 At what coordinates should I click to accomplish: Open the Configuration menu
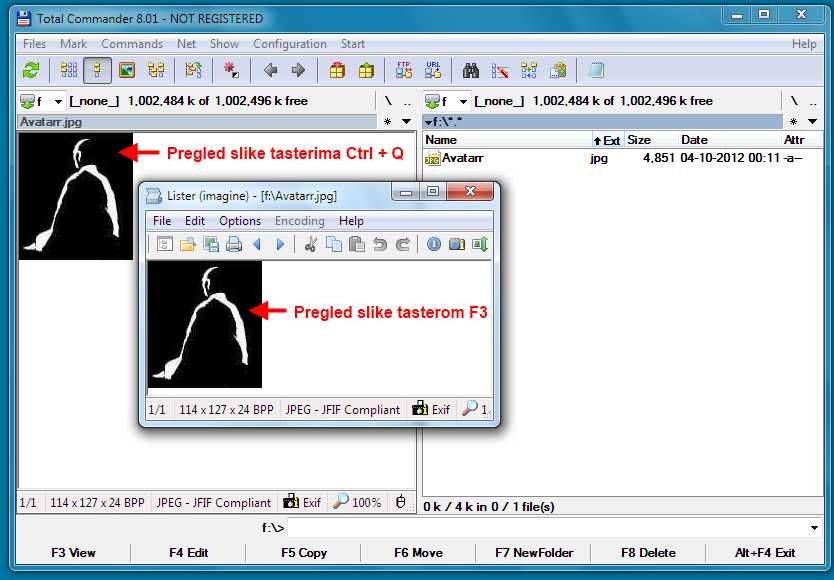pos(290,44)
